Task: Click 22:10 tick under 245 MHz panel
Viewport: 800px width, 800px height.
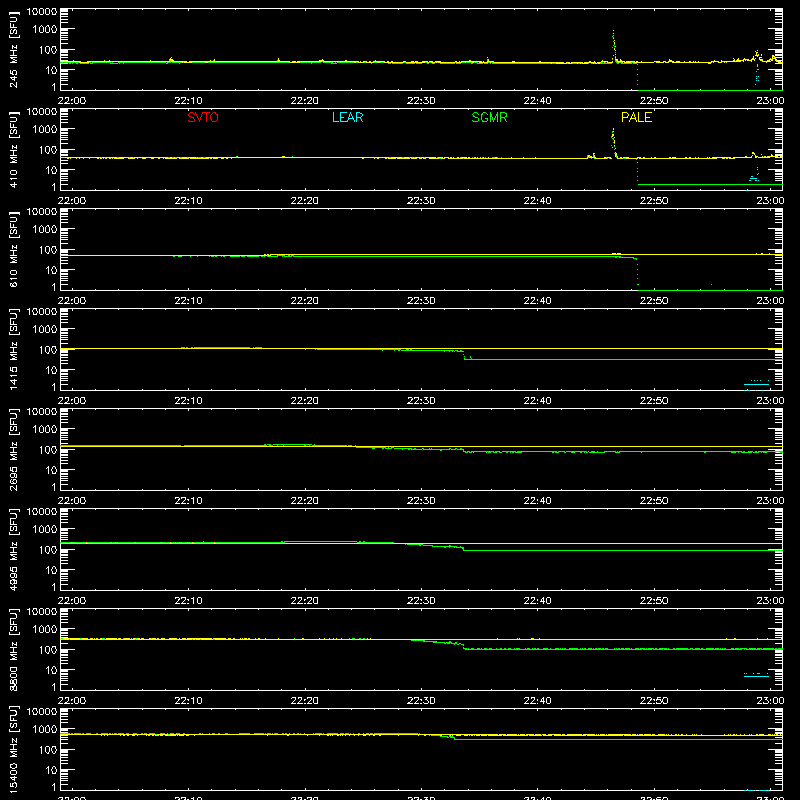Action: 188,101
